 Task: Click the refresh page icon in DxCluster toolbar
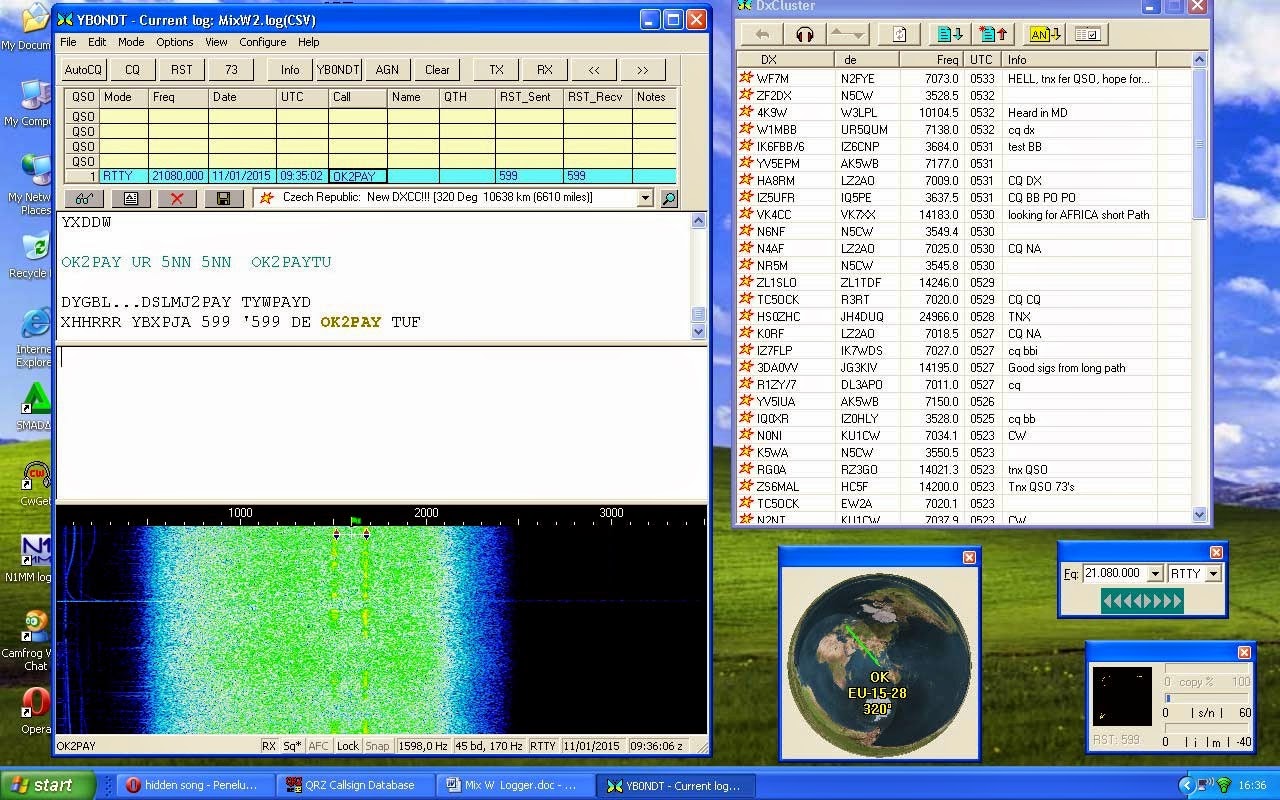(x=899, y=34)
